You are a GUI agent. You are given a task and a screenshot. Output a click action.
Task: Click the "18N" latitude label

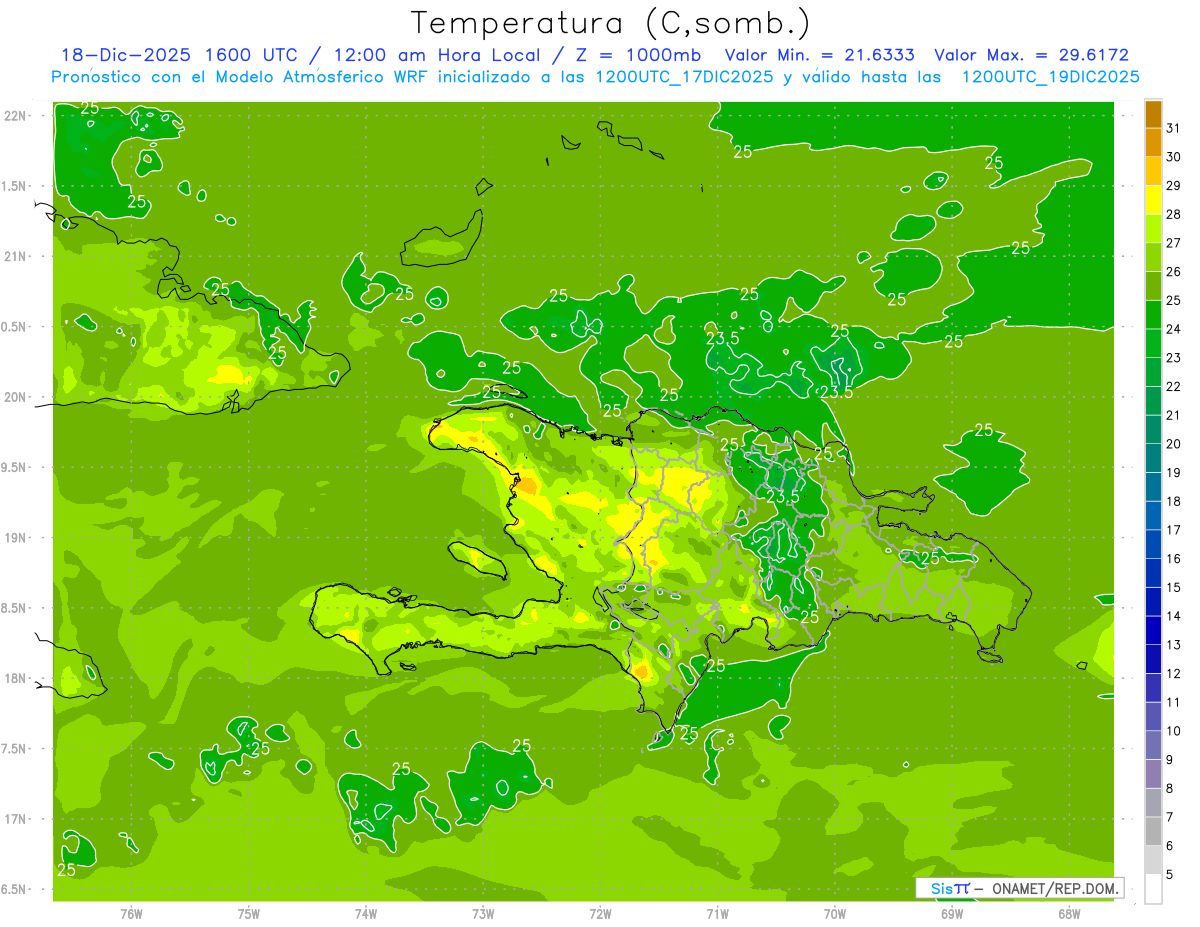16,678
